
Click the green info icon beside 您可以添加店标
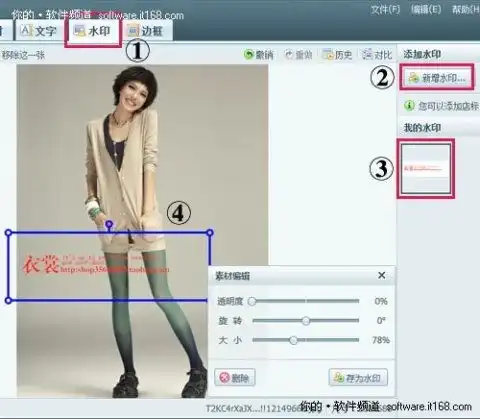coord(409,106)
